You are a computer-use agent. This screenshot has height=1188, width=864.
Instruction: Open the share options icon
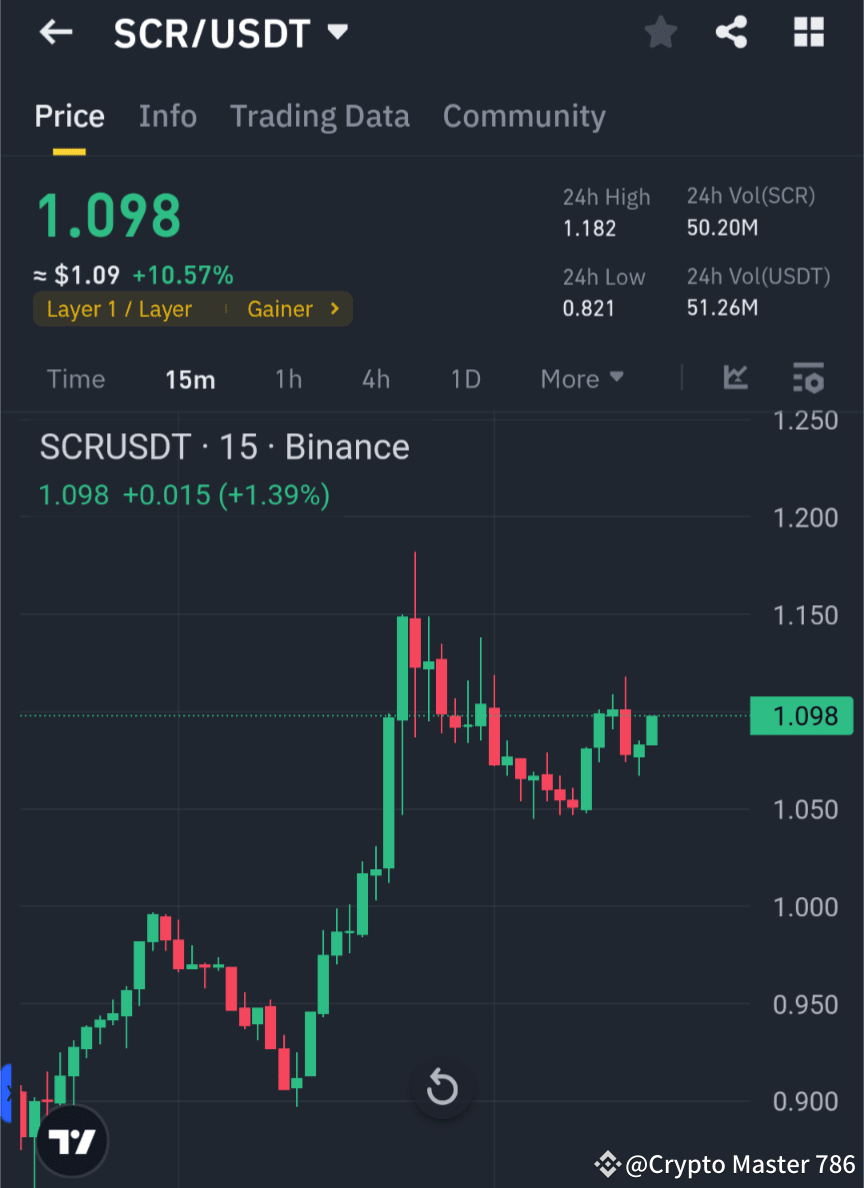pyautogui.click(x=732, y=32)
